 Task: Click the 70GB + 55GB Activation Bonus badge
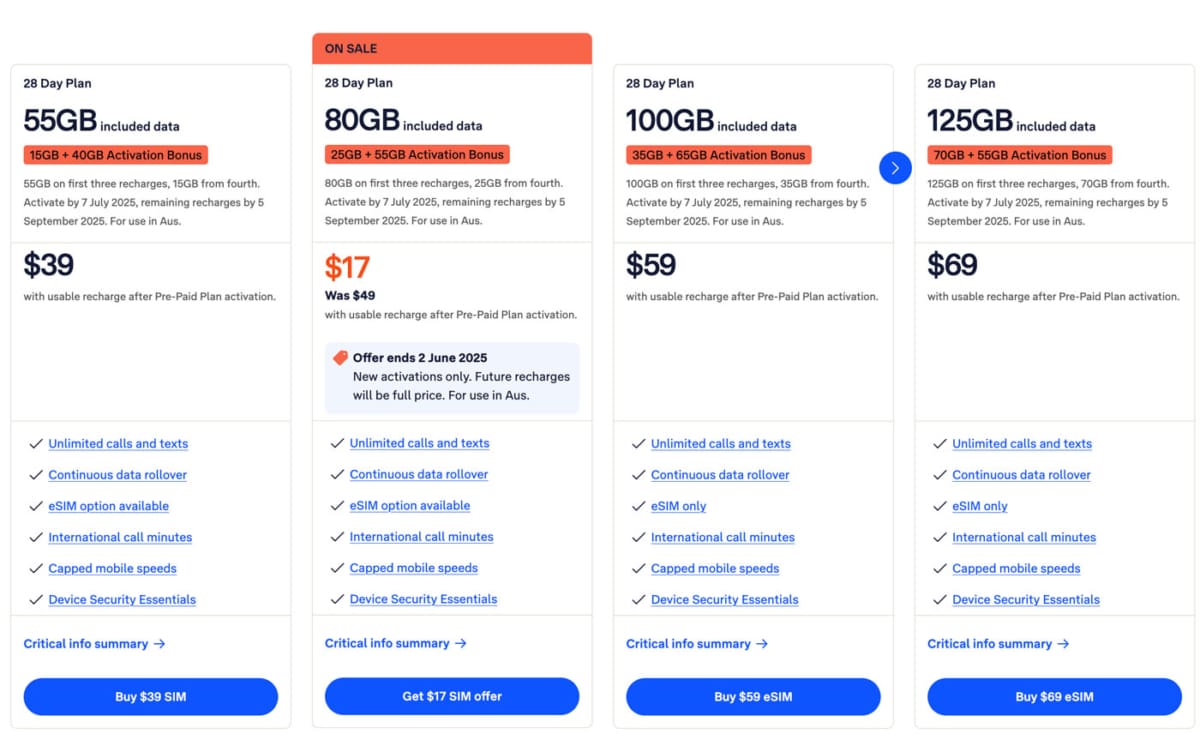[x=1019, y=155]
